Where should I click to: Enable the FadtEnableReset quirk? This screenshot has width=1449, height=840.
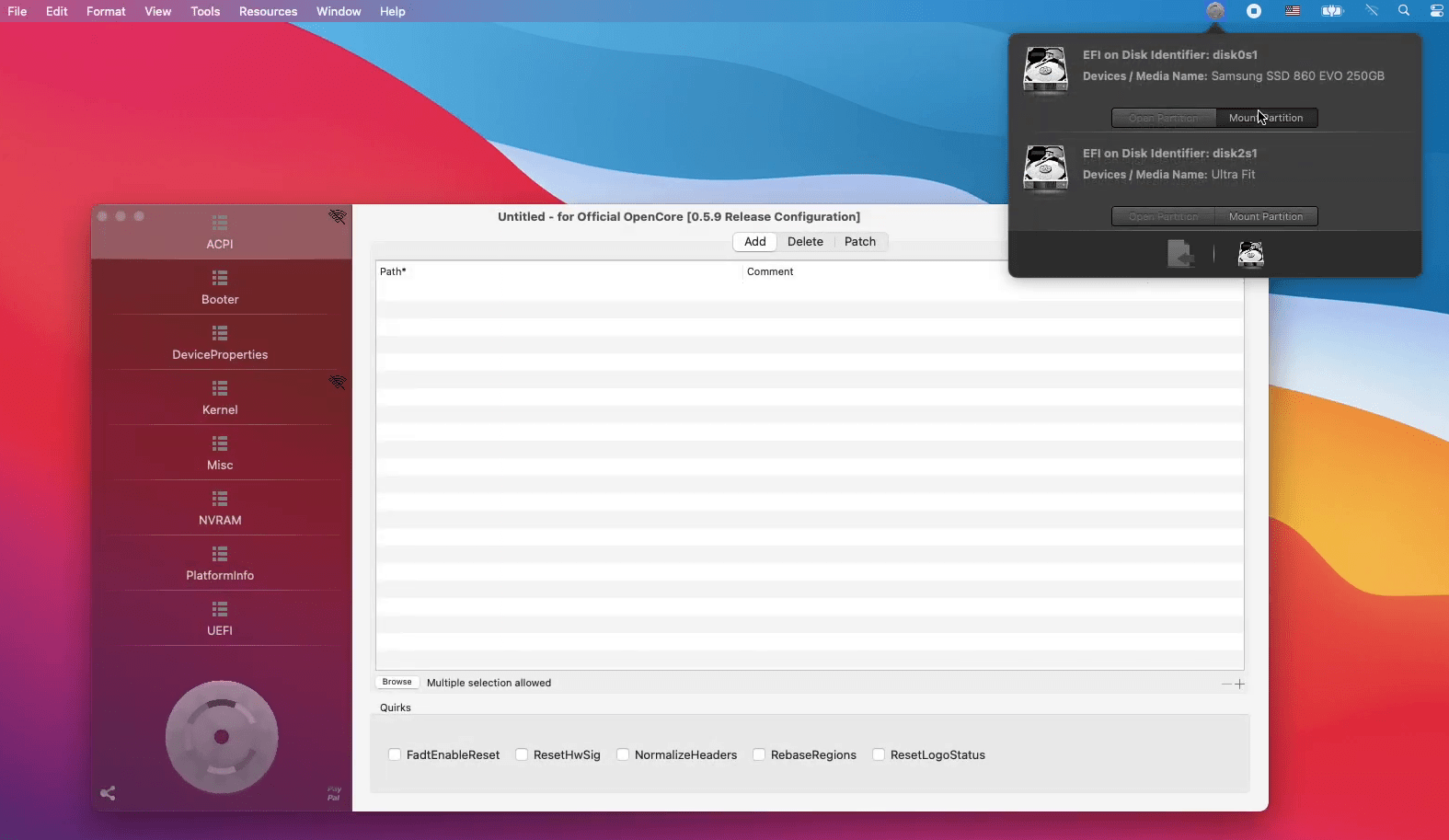pyautogui.click(x=395, y=754)
